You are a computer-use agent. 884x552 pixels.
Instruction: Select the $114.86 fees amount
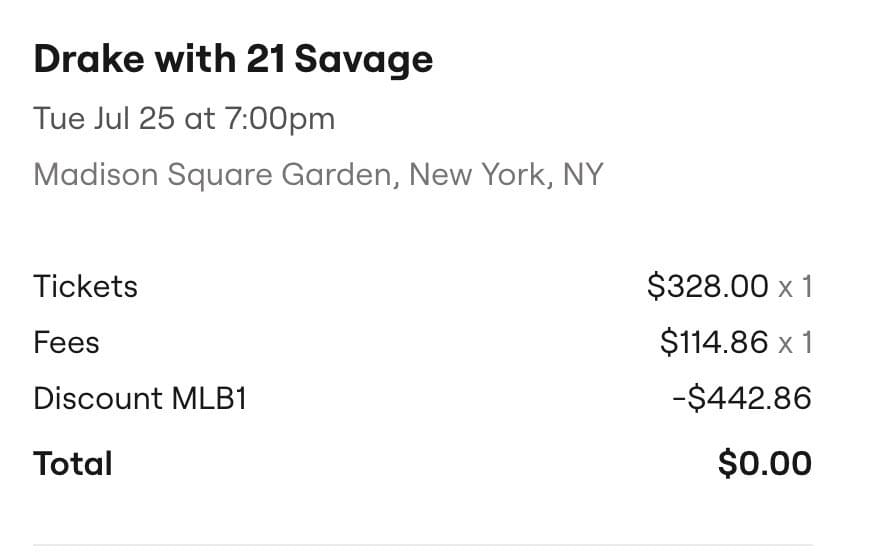pos(714,343)
